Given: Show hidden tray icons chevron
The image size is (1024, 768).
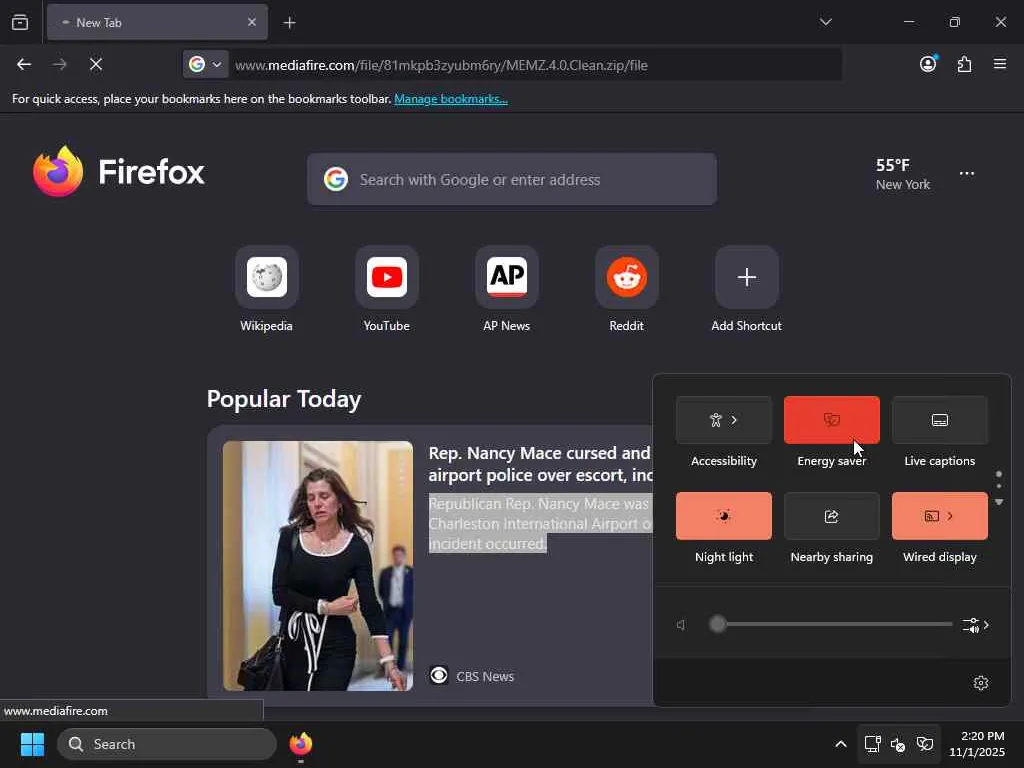Looking at the screenshot, I should 841,744.
